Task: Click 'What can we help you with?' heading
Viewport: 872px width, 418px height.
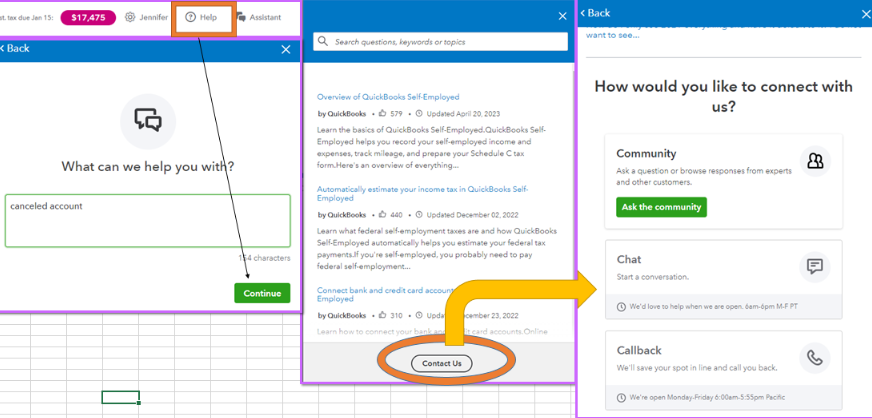Action: coord(147,166)
